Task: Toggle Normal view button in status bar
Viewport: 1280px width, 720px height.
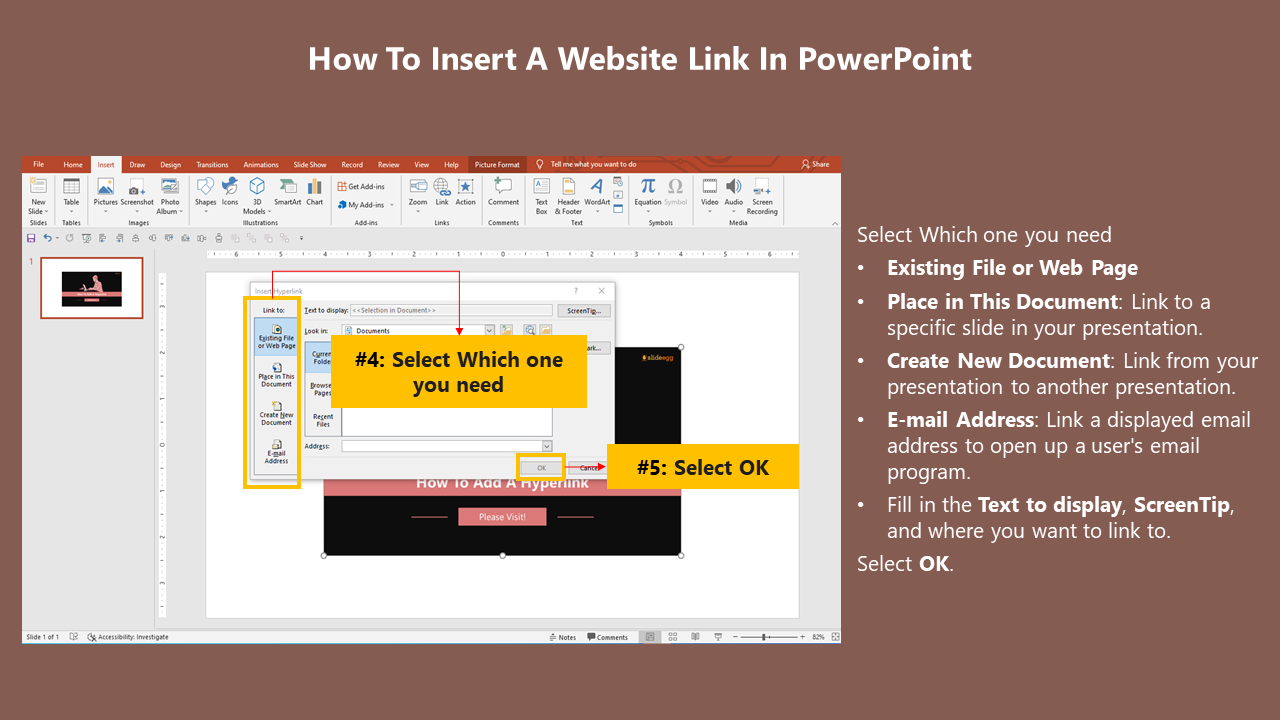Action: (x=650, y=637)
